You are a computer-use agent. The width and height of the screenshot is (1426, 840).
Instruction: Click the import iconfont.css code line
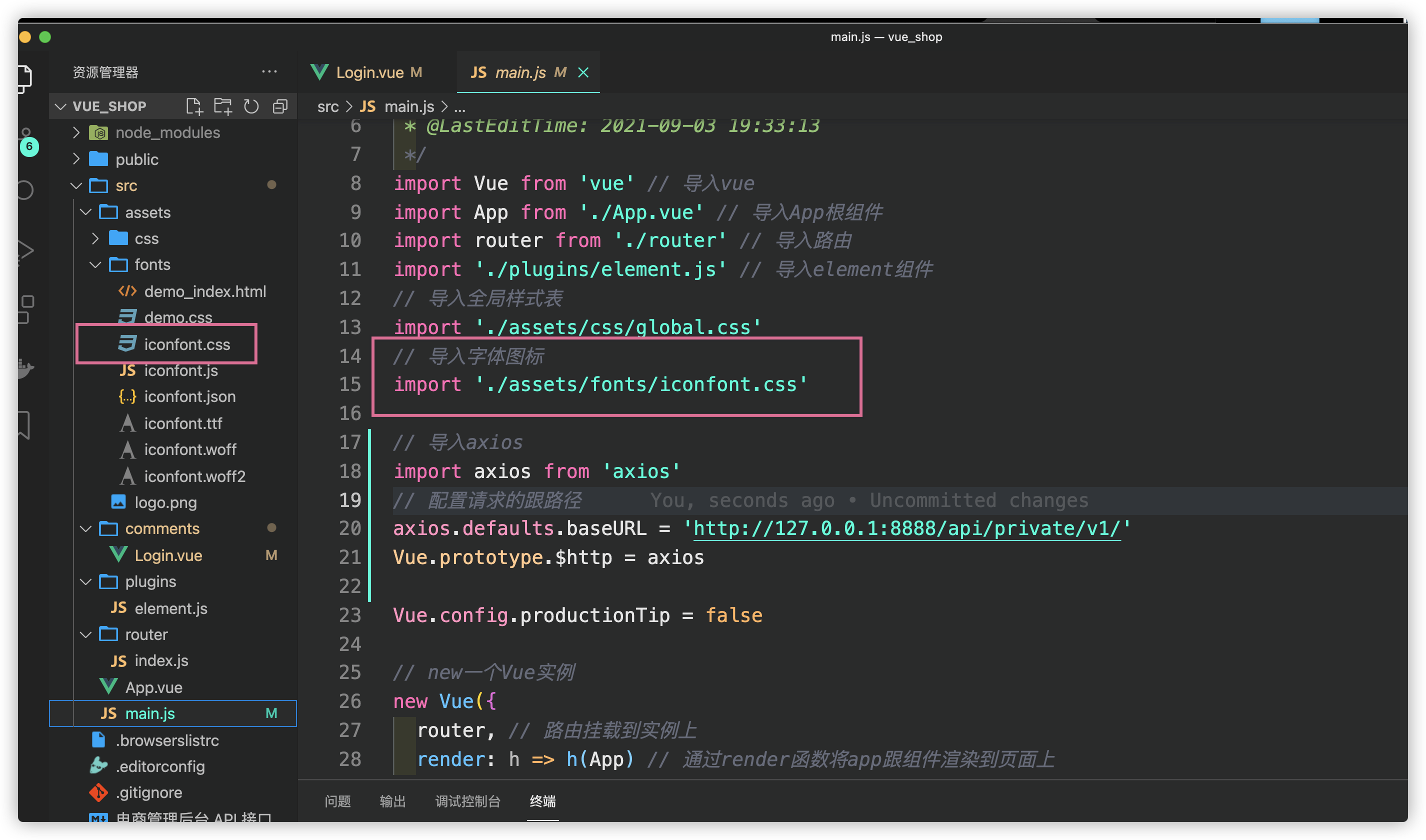pos(600,384)
